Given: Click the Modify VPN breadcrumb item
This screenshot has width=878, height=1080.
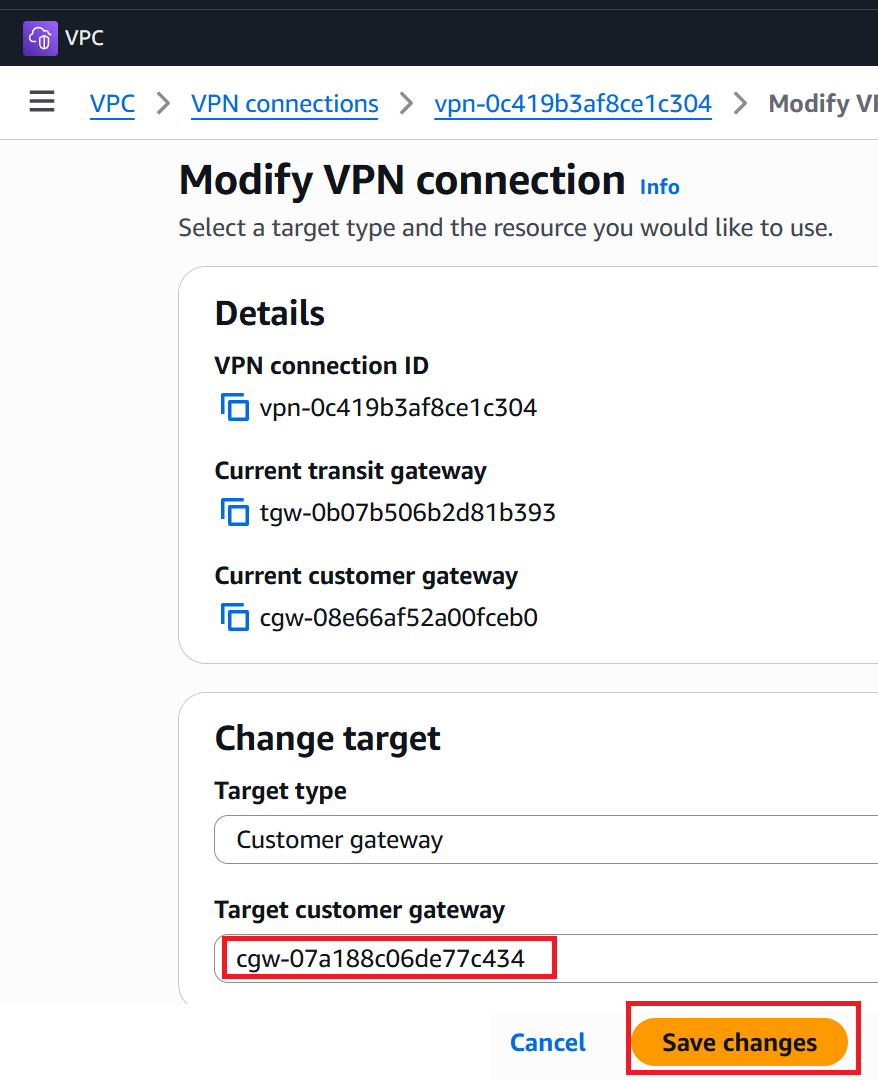Looking at the screenshot, I should (823, 103).
